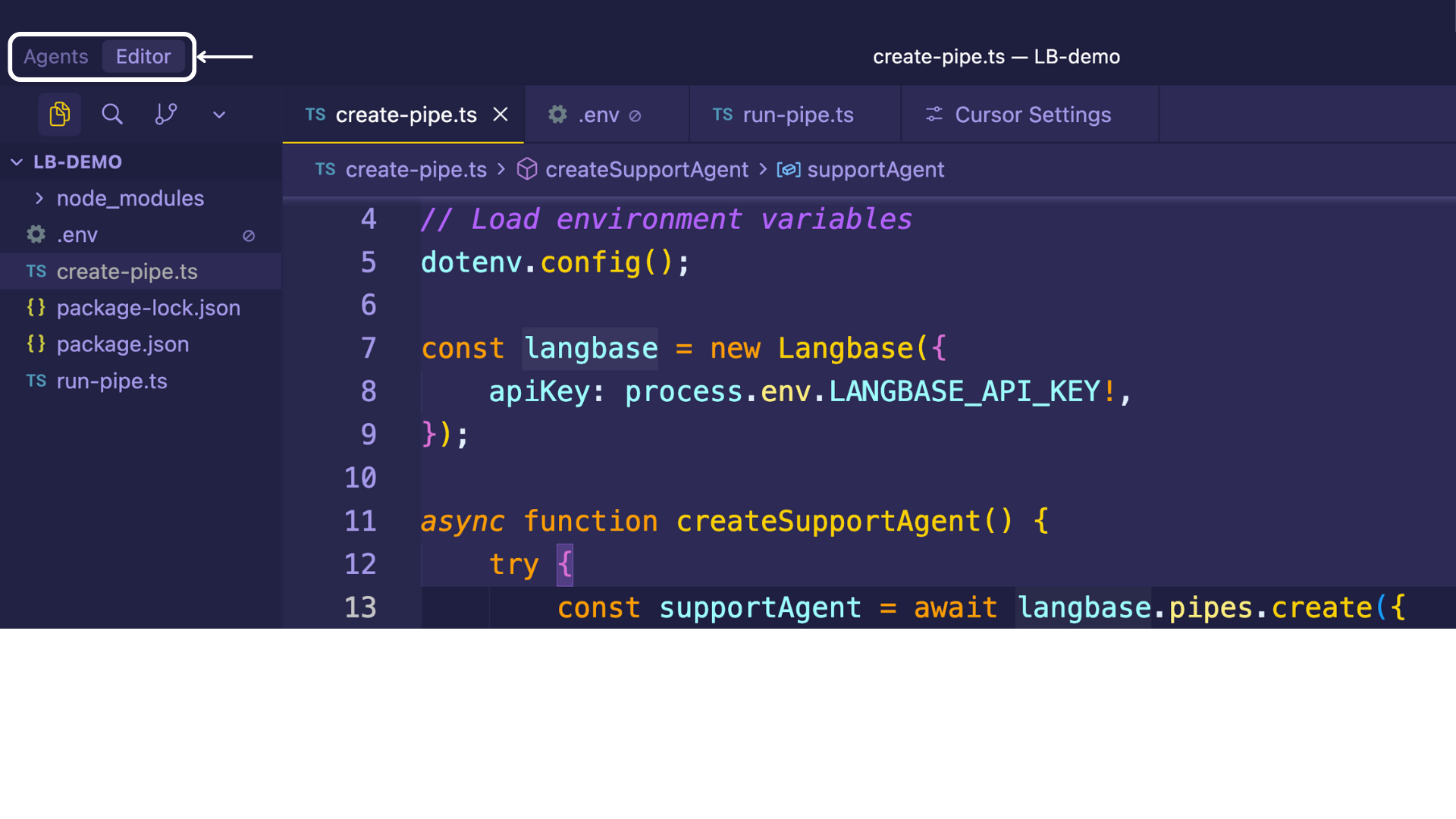Open more sidebar views chevron dropdown
1456x819 pixels.
tap(219, 115)
